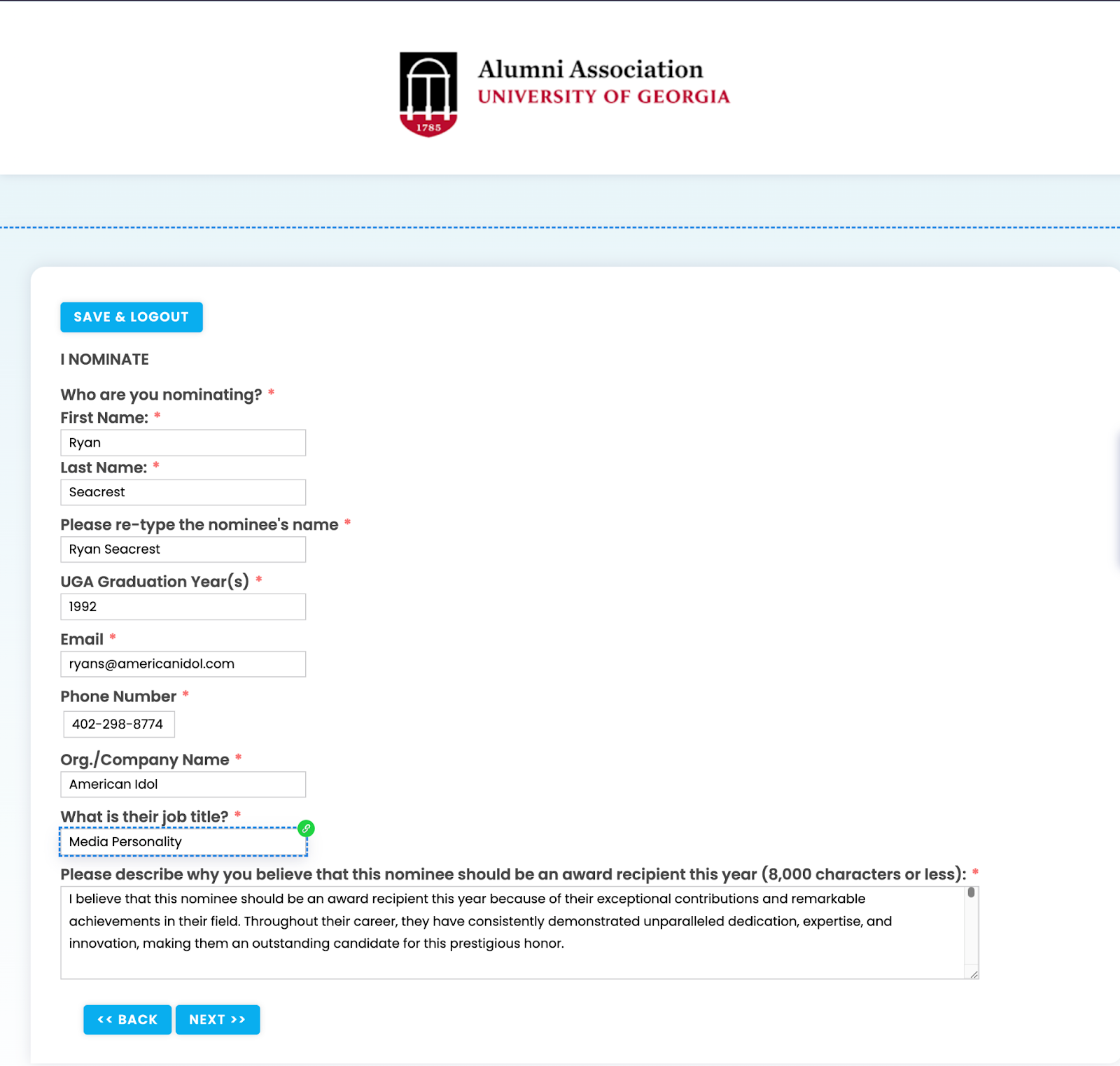This screenshot has width=1120, height=1066.
Task: Focus the Last Name field containing Seacrest
Action: point(183,493)
